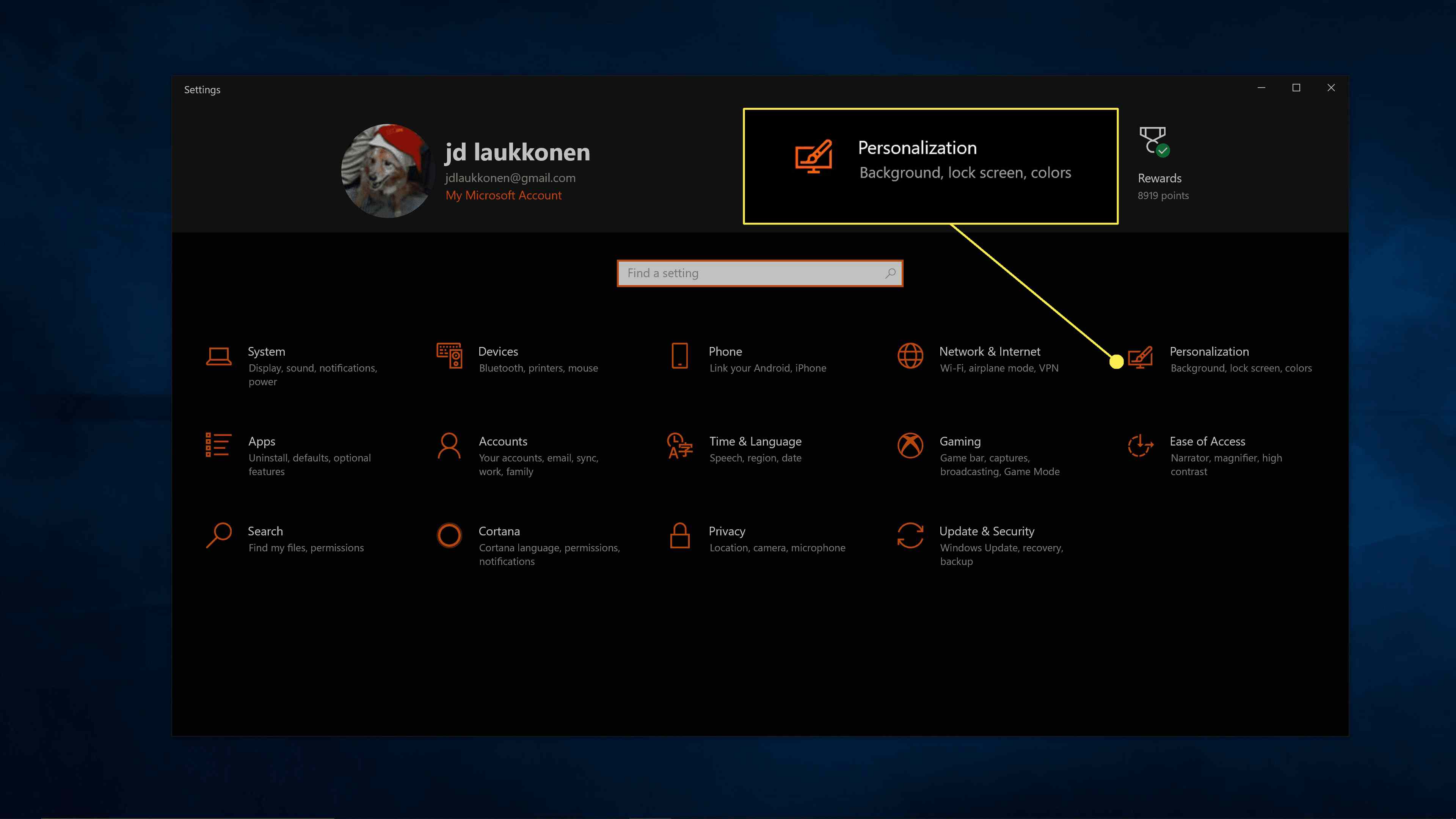Select the Time & Language icon
Viewport: 1456px width, 819px height.
pos(679,446)
